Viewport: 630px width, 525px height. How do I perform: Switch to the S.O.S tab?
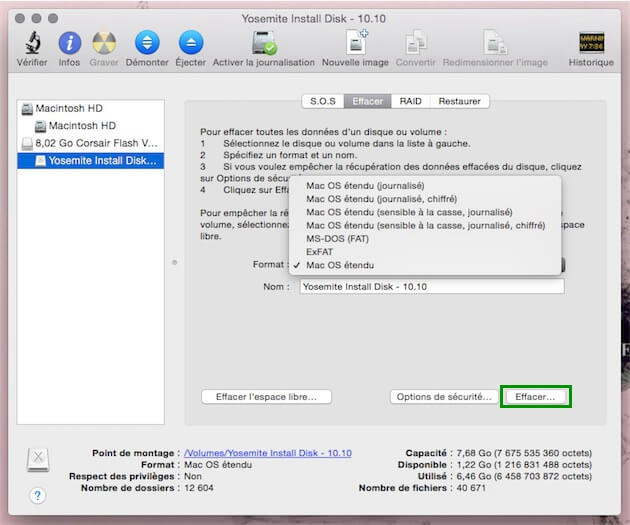coord(323,101)
